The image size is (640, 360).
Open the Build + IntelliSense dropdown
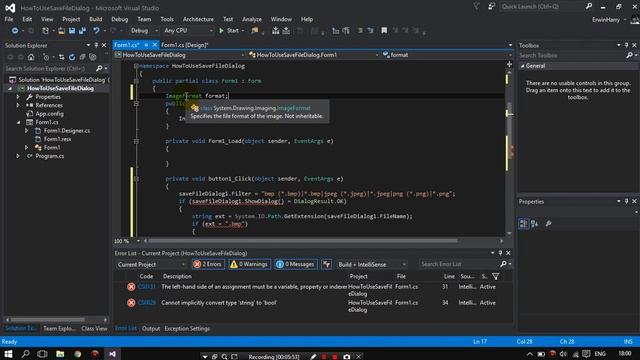pyautogui.click(x=371, y=264)
